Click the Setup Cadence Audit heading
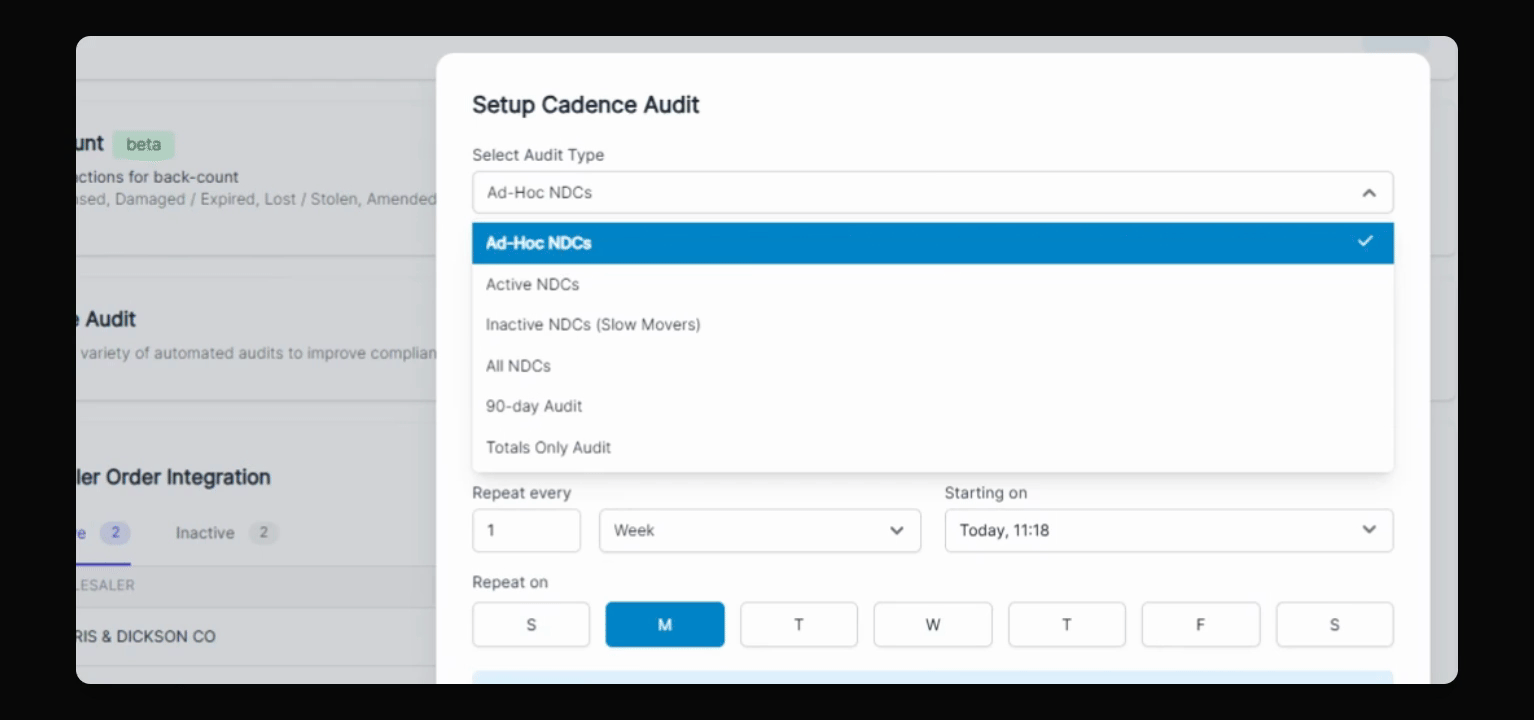Screen dimensions: 1534x720 pyautogui.click(x=586, y=105)
